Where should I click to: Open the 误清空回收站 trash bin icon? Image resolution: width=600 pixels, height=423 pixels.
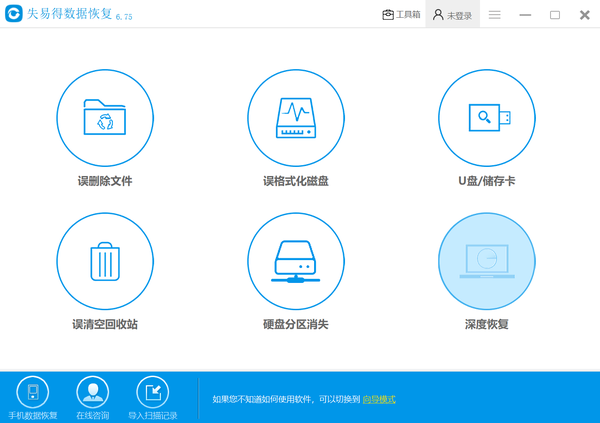pyautogui.click(x=105, y=261)
